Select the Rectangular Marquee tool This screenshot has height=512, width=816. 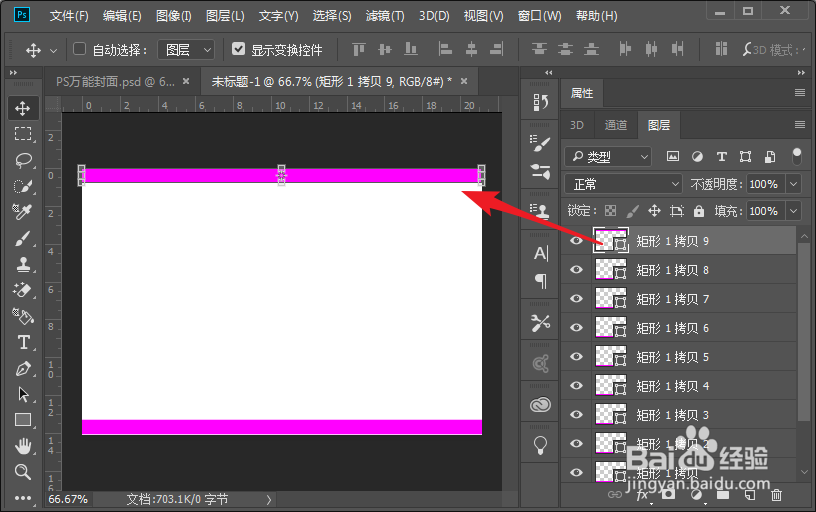[x=22, y=134]
